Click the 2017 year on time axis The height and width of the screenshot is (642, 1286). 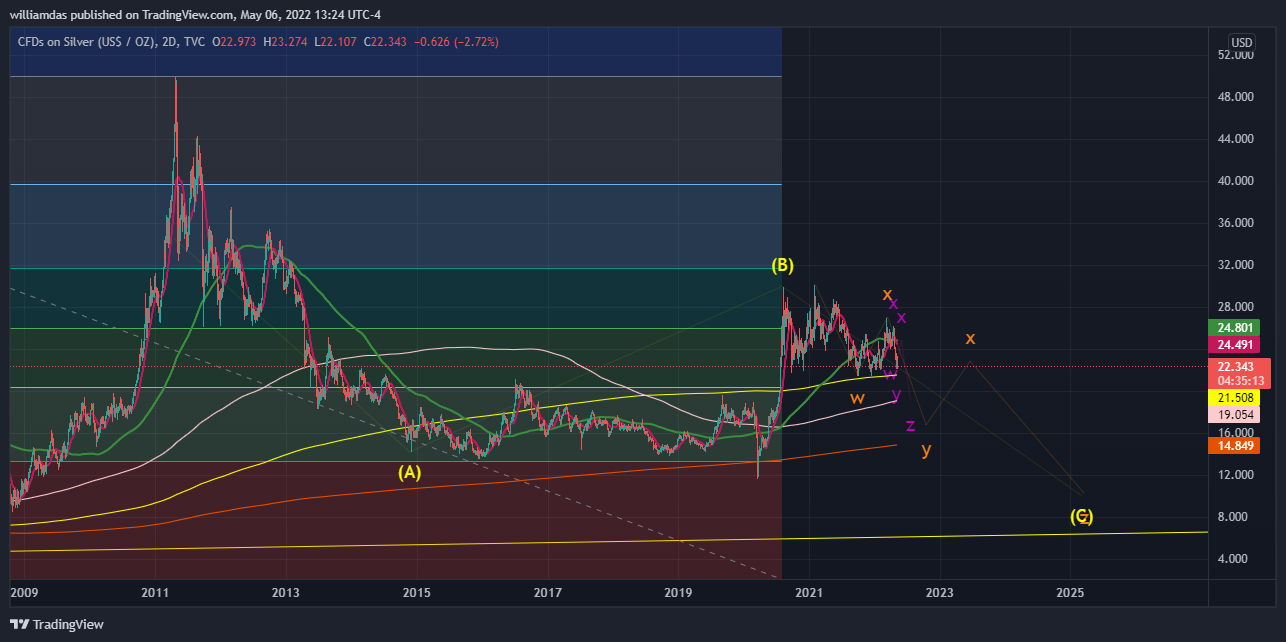(x=548, y=593)
